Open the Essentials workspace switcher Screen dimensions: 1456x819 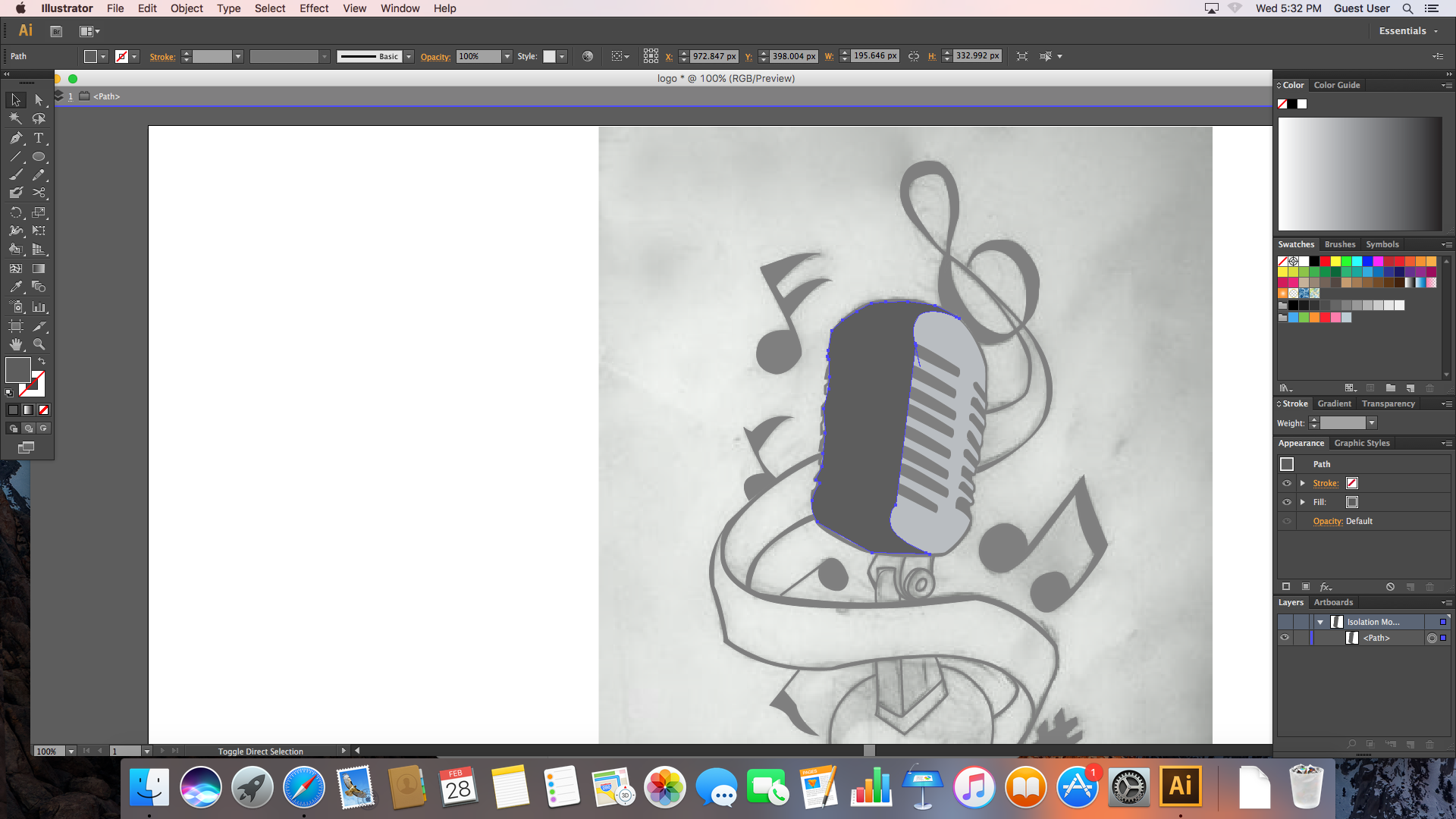point(1408,31)
